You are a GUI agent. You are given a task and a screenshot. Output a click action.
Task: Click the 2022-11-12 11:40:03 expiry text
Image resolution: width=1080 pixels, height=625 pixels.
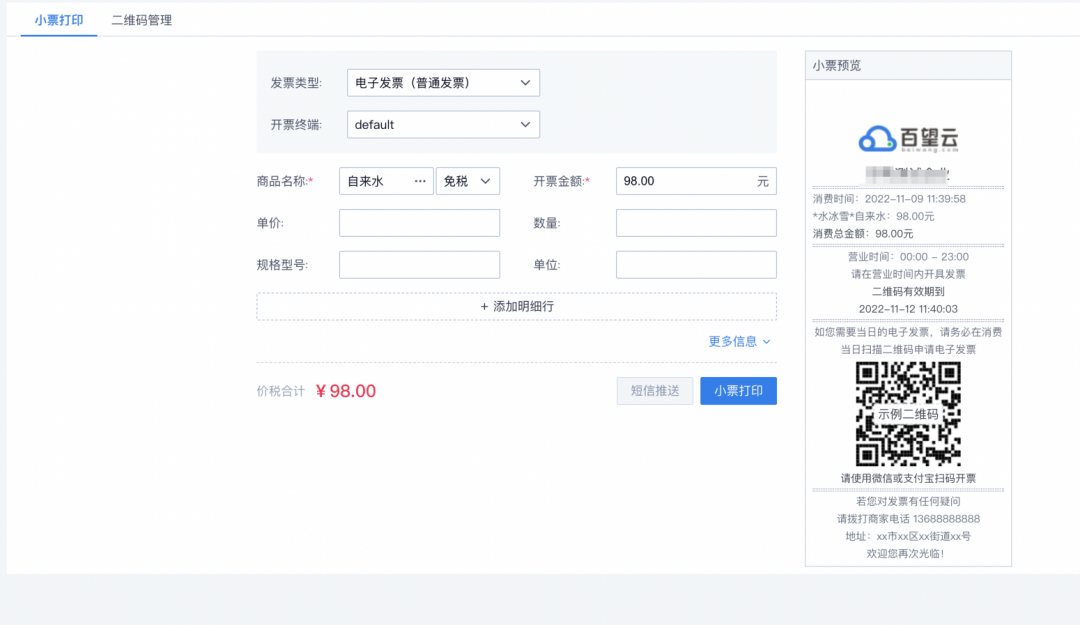[908, 309]
